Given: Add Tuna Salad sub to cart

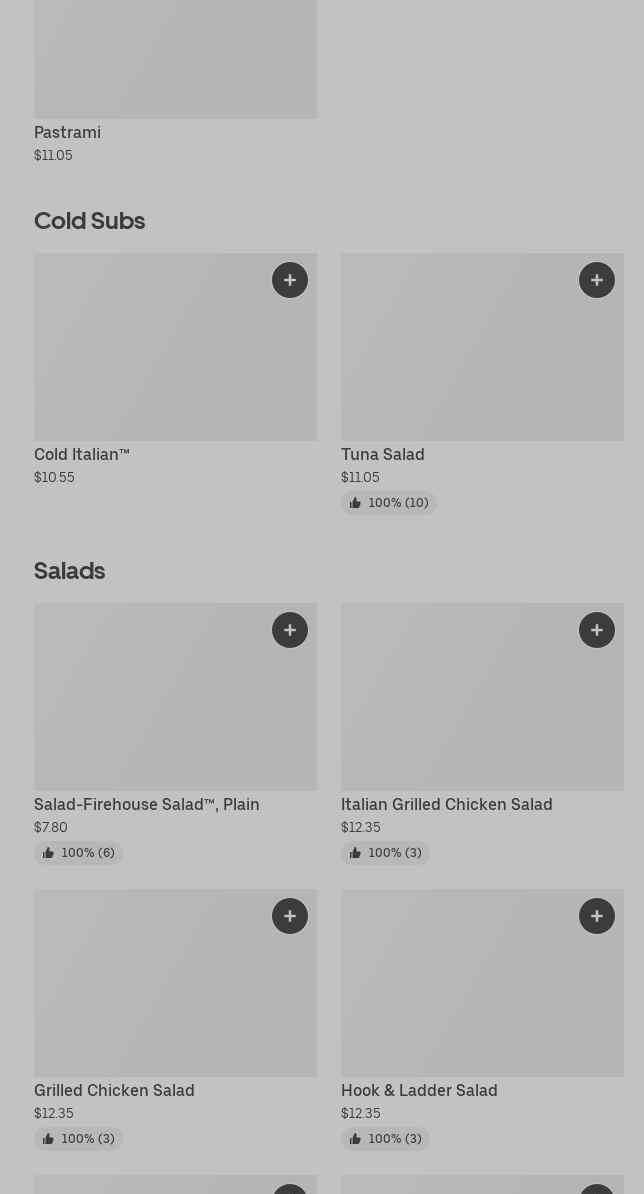Looking at the screenshot, I should (597, 280).
